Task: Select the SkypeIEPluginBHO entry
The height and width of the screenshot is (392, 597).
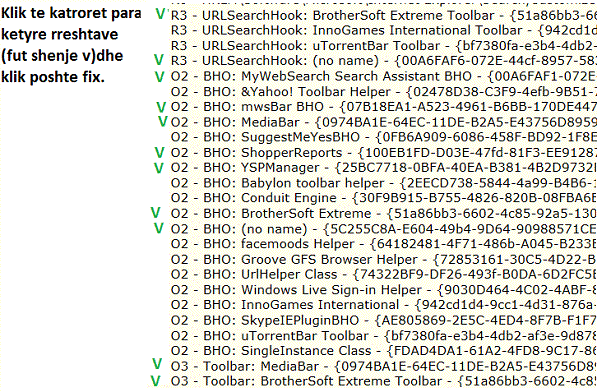Action: click(384, 320)
